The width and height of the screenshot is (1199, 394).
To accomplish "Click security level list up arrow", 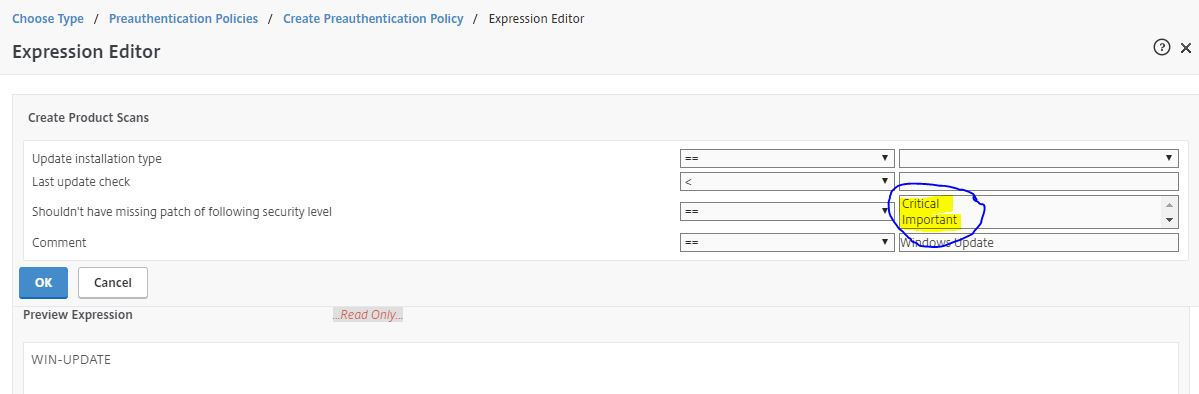I will click(x=1169, y=204).
